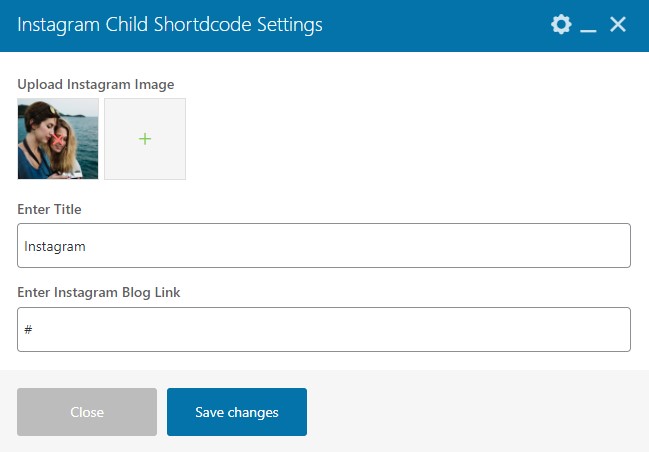Click the "Enter Instagram Blog Link" label
Image resolution: width=649 pixels, height=452 pixels.
click(x=99, y=293)
